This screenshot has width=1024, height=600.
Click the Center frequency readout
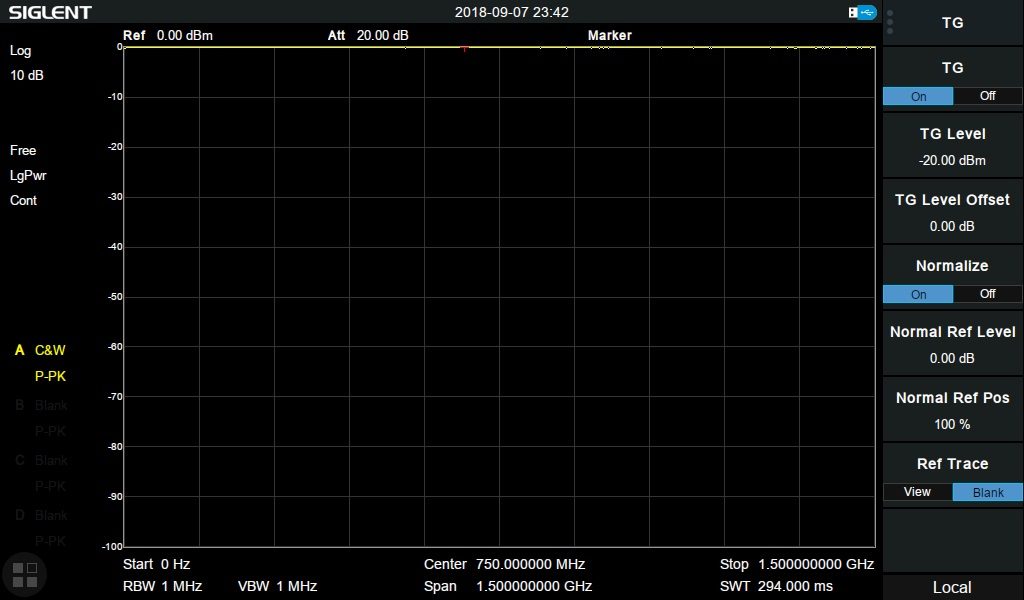(x=505, y=564)
